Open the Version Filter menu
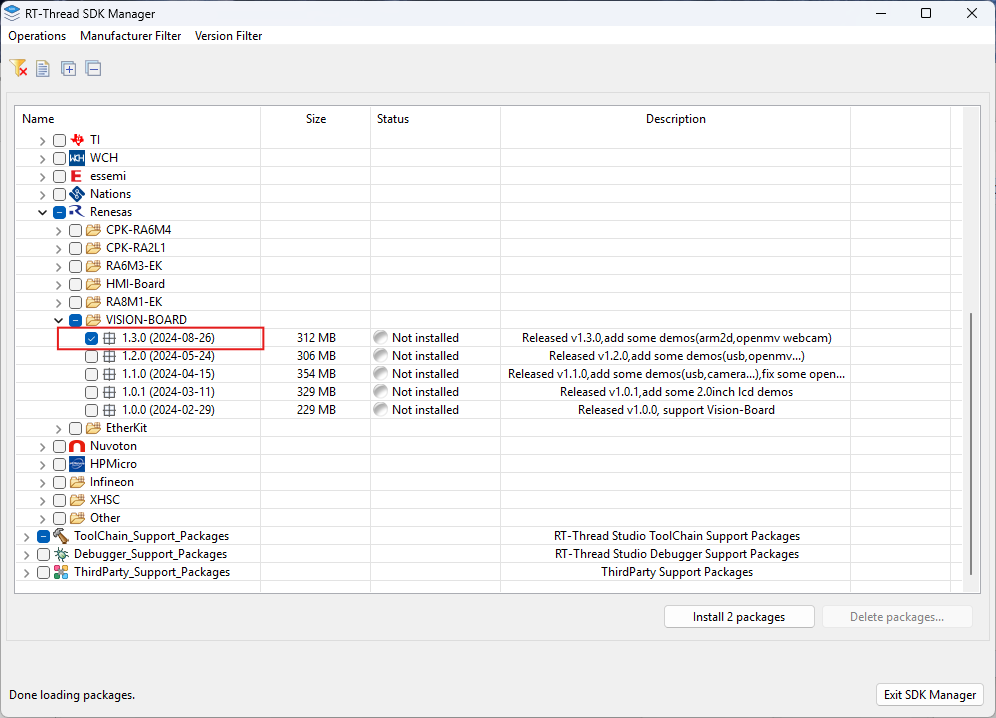 [x=228, y=36]
